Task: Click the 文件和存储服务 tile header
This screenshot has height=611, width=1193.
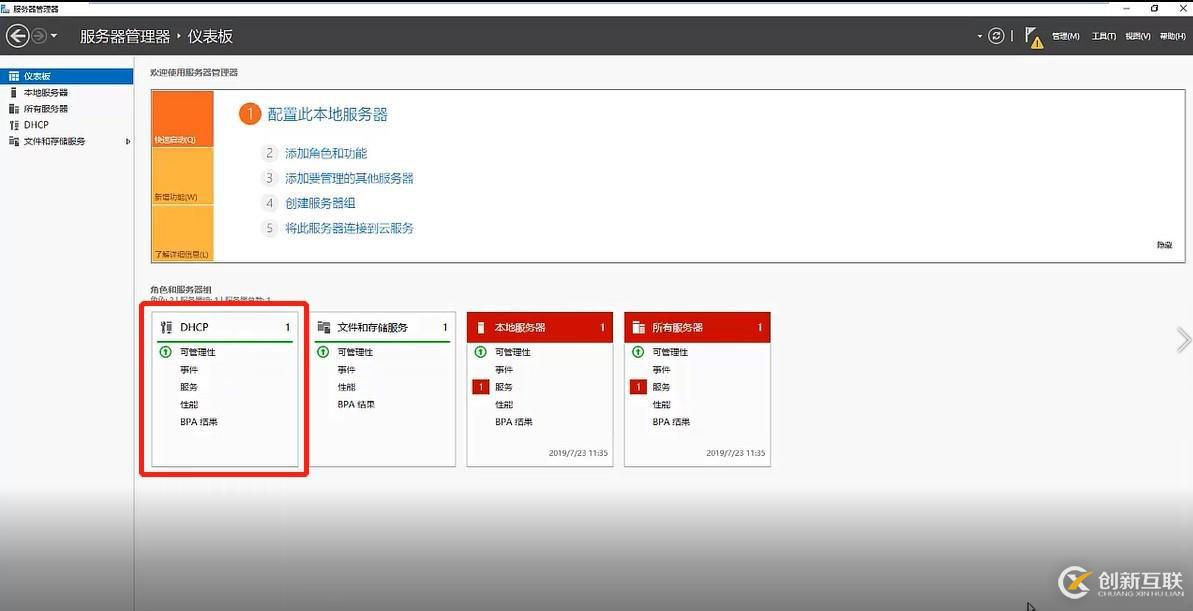Action: [383, 327]
